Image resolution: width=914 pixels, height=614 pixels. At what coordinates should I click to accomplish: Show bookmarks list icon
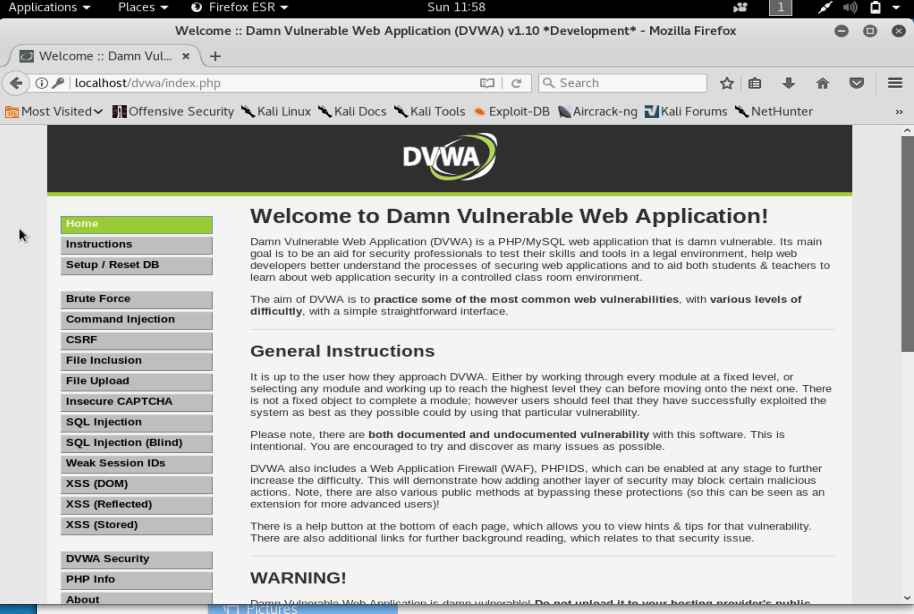(x=755, y=83)
